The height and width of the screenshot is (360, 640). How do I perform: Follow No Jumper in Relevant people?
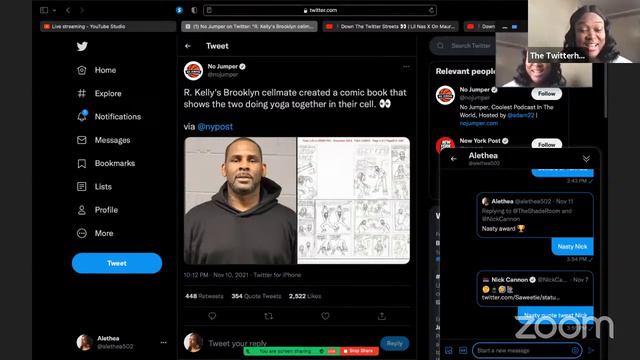[547, 94]
